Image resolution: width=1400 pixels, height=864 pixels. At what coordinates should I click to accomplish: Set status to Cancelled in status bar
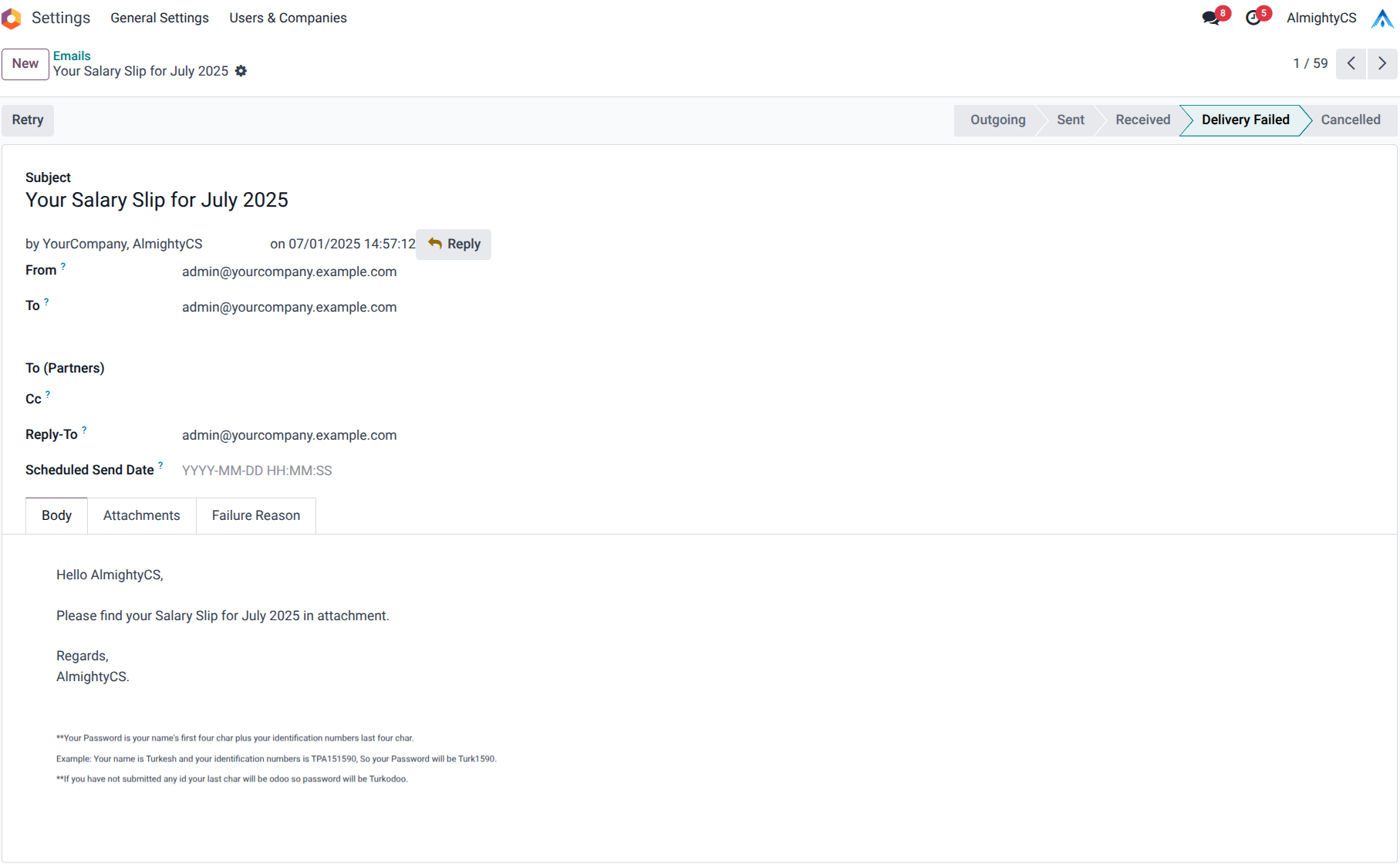(1350, 120)
